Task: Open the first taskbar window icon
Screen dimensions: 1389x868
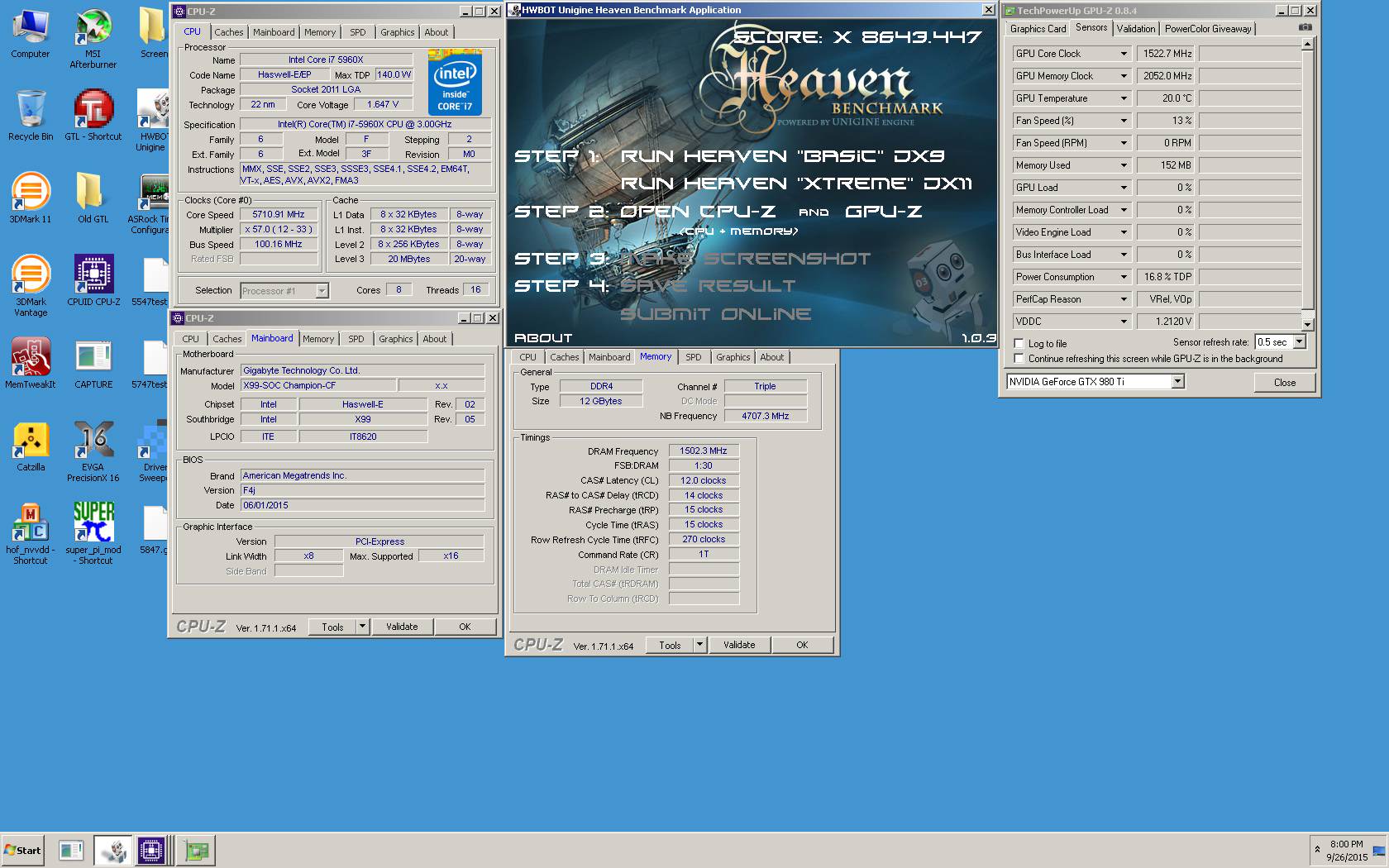Action: point(71,850)
